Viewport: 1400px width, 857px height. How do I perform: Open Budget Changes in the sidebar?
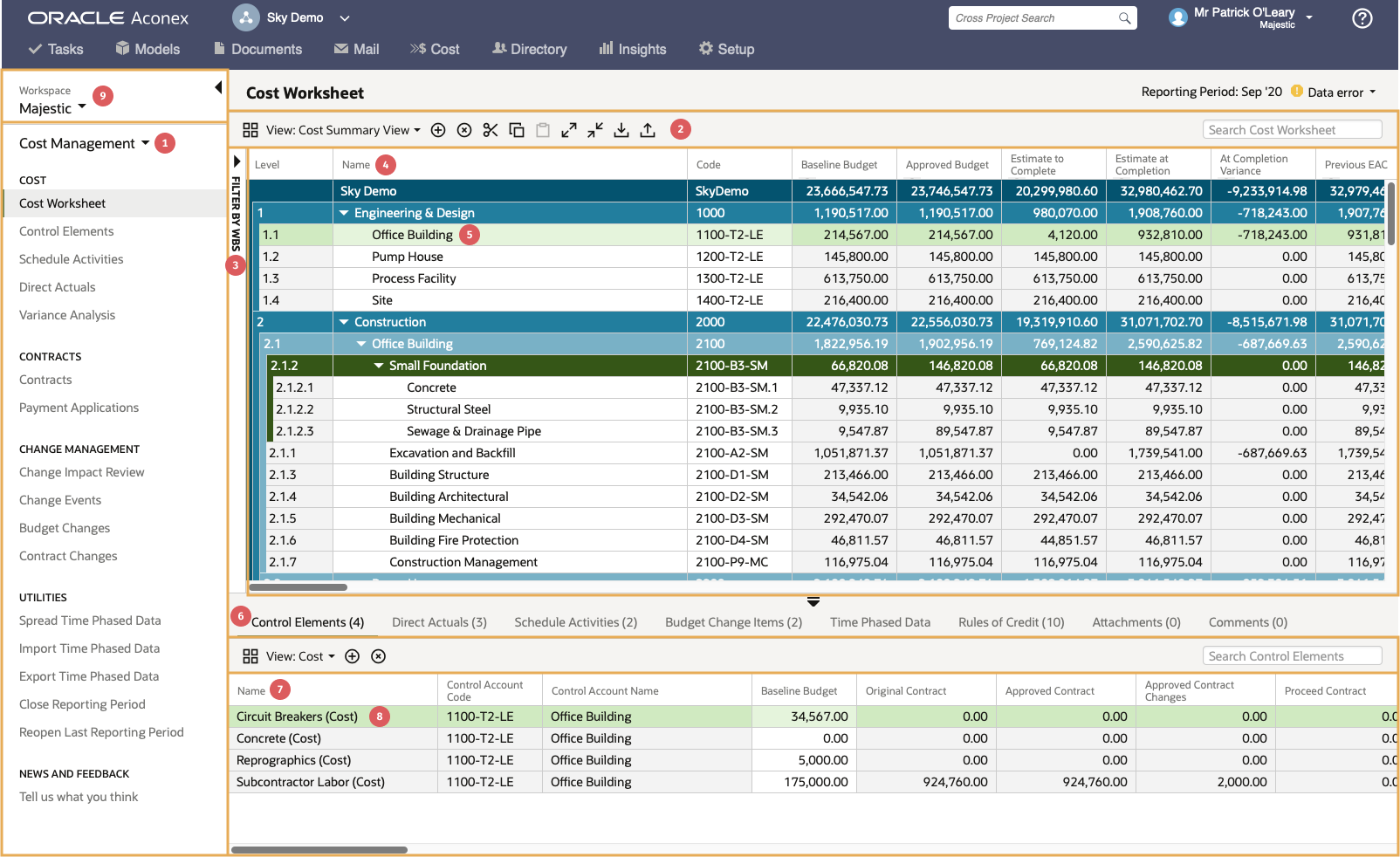[65, 528]
